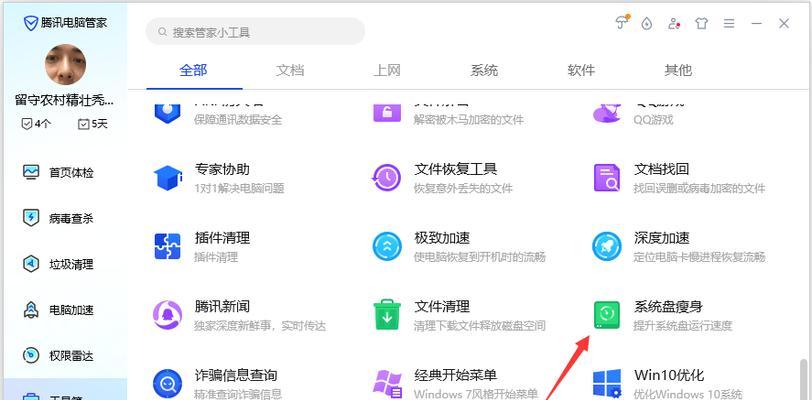Click the Tencent PC Manager shield logo
The width and height of the screenshot is (812, 400).
pyautogui.click(x=32, y=23)
